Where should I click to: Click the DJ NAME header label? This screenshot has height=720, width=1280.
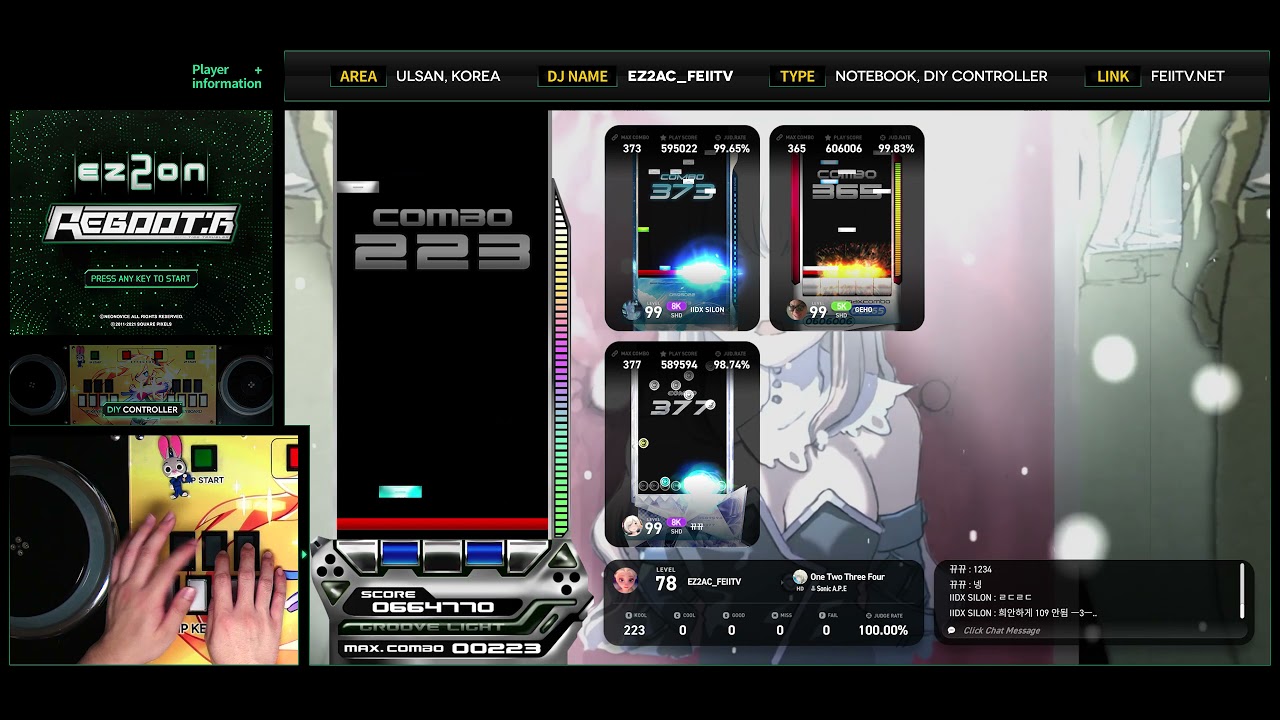(x=577, y=76)
